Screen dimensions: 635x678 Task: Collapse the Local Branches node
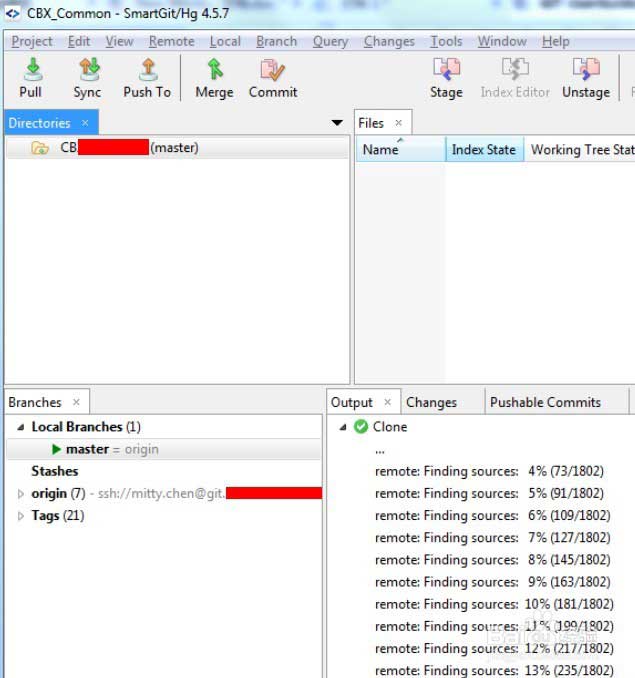(x=20, y=427)
